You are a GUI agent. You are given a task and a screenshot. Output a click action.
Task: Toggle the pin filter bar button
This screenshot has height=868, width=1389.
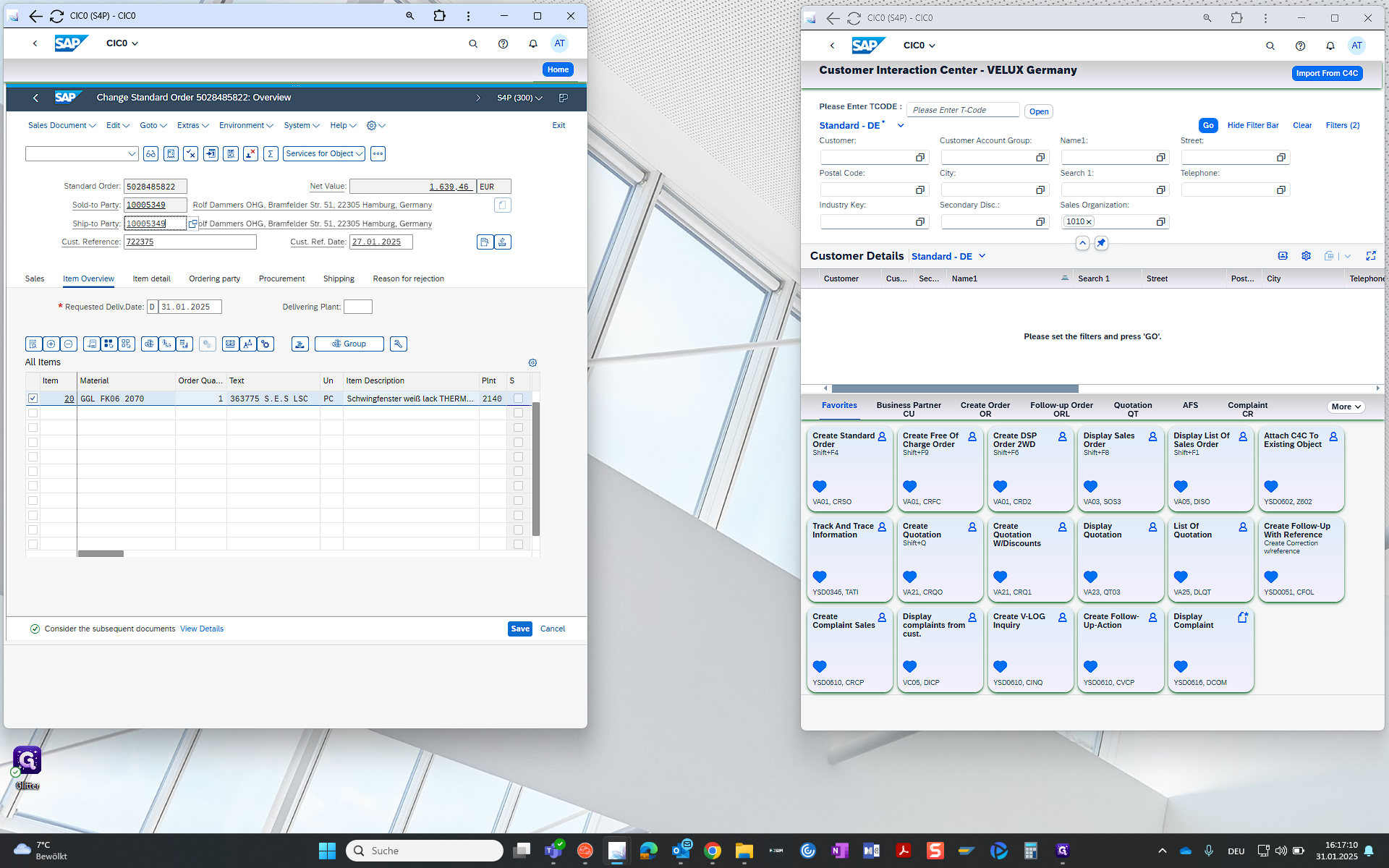coord(1101,243)
